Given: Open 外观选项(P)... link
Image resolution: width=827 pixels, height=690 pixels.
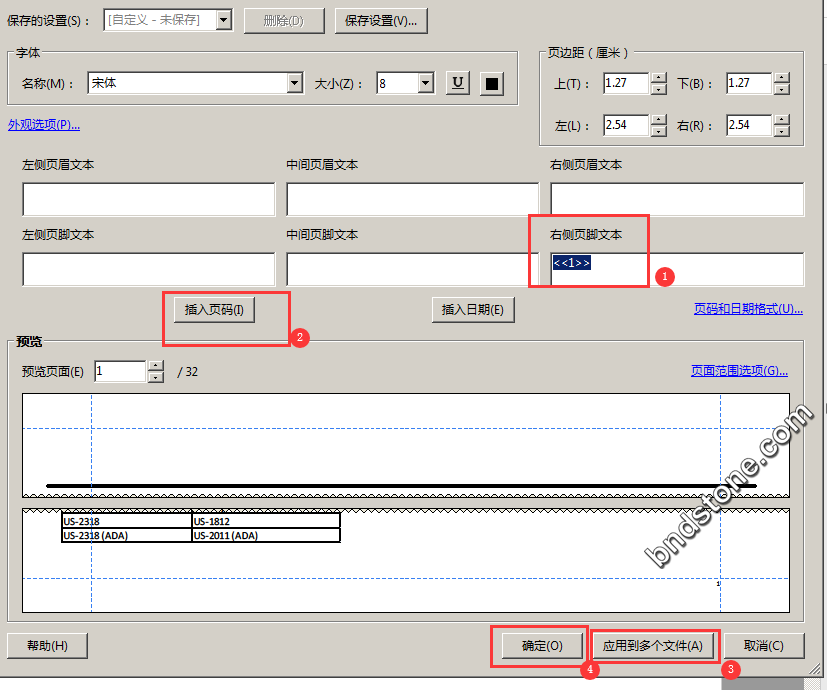Looking at the screenshot, I should pyautogui.click(x=44, y=125).
